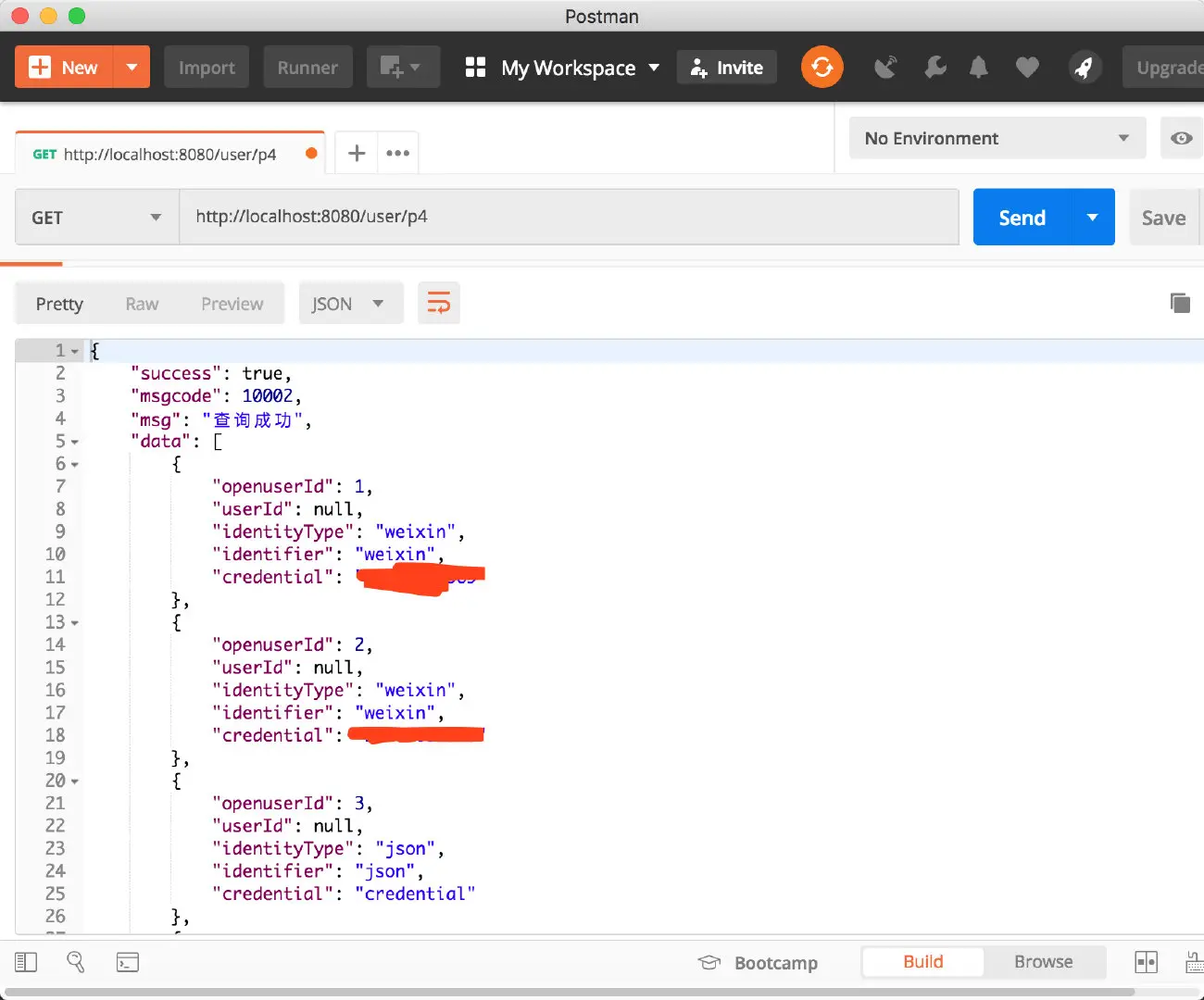The width and height of the screenshot is (1204, 1000).
Task: Click the "identifier": "json" line
Action: pos(318,871)
